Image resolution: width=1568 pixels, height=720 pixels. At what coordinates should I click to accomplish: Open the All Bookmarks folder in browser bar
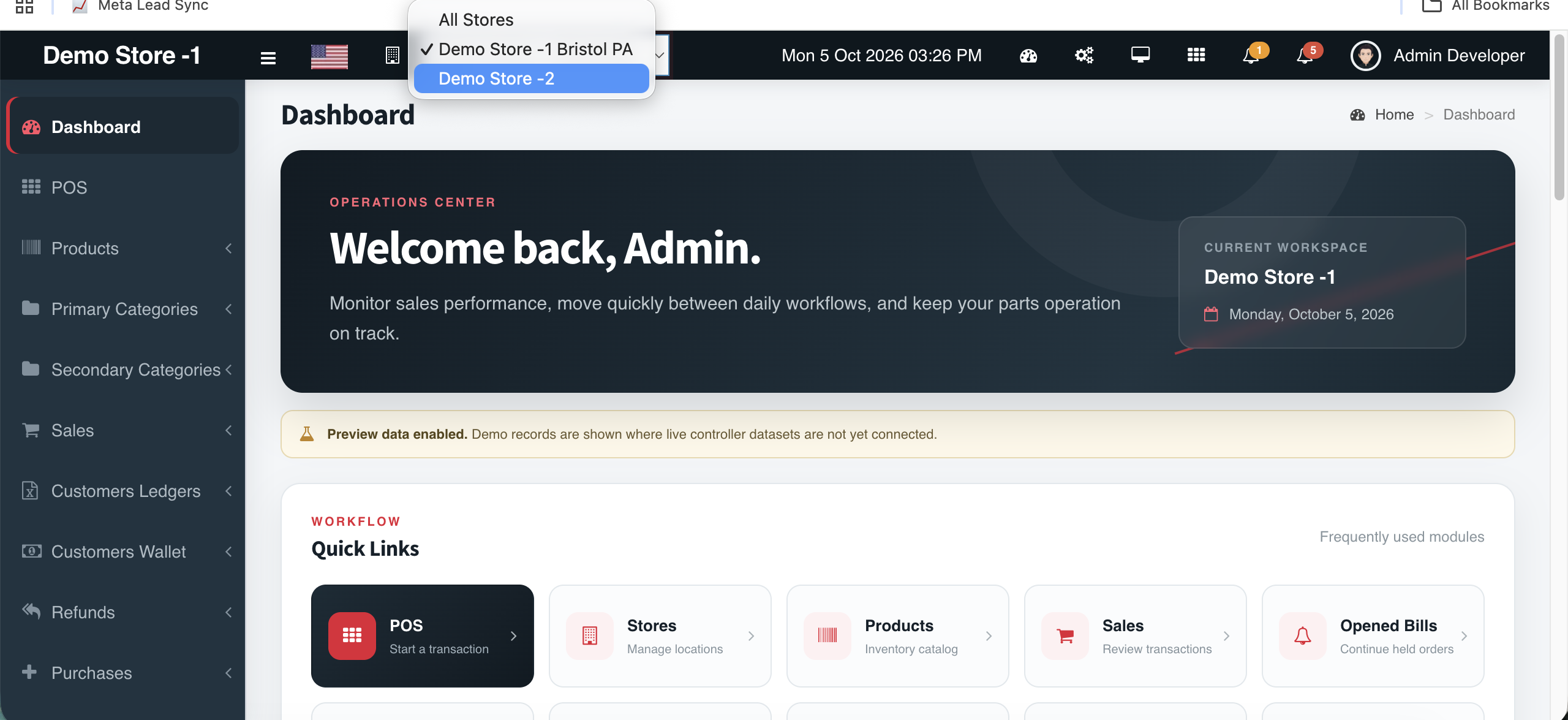1485,6
